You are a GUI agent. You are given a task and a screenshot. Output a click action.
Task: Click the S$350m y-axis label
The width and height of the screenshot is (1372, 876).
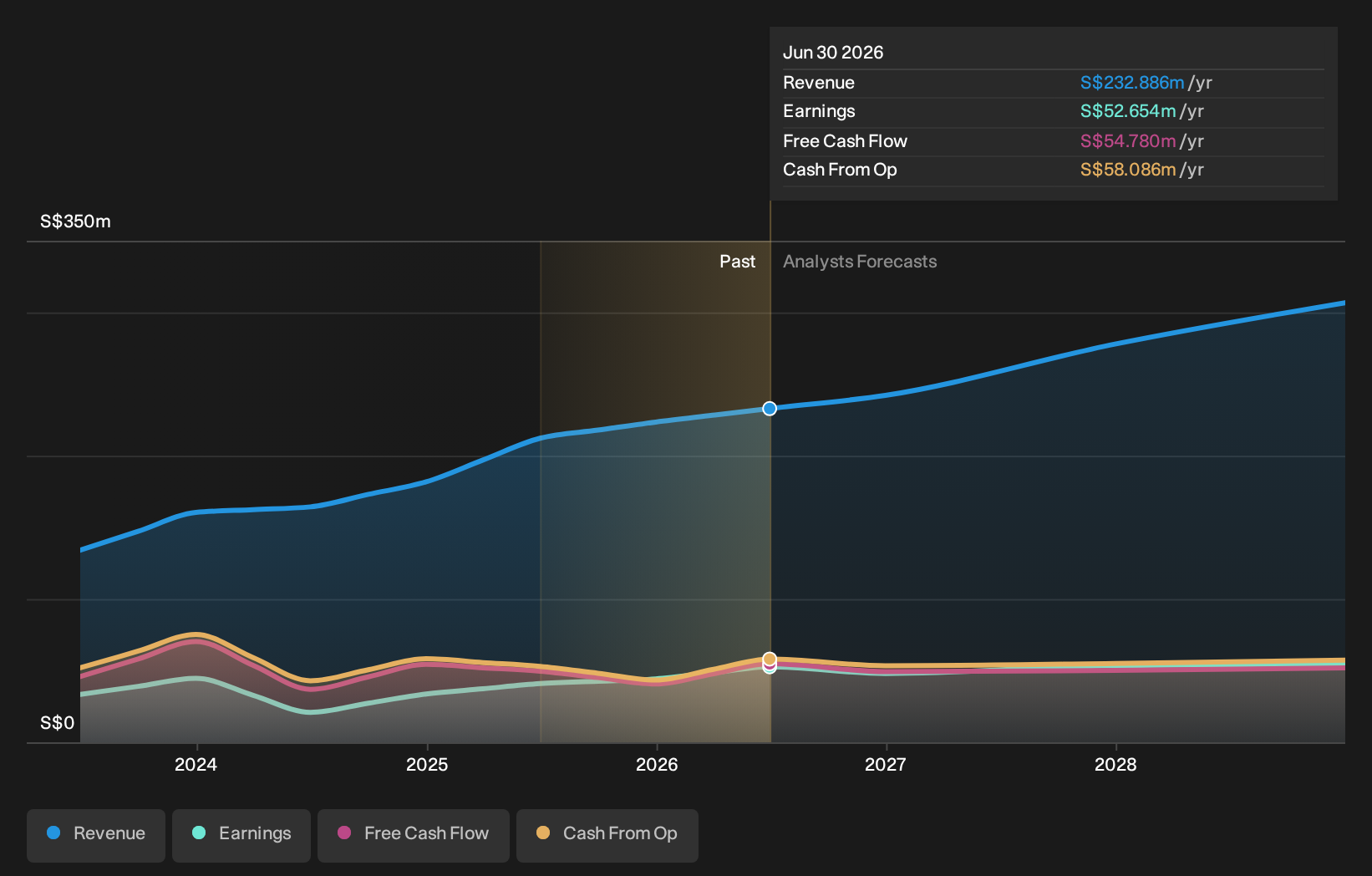tap(75, 222)
